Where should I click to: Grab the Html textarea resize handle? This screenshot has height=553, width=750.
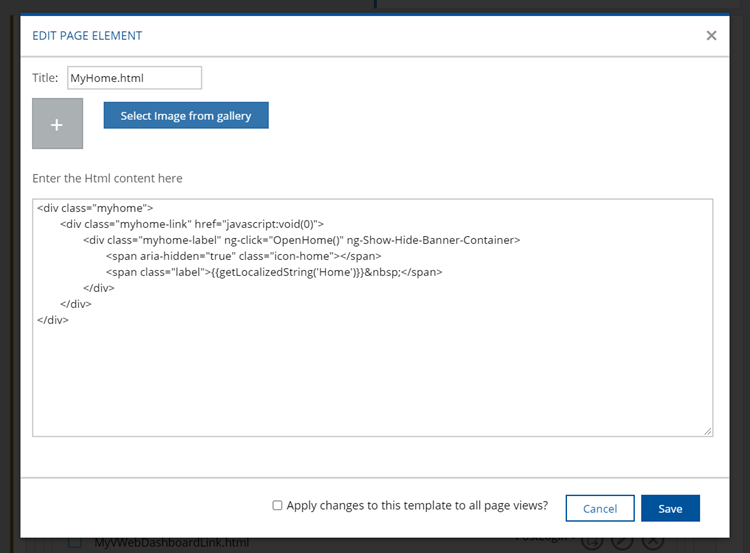point(708,431)
